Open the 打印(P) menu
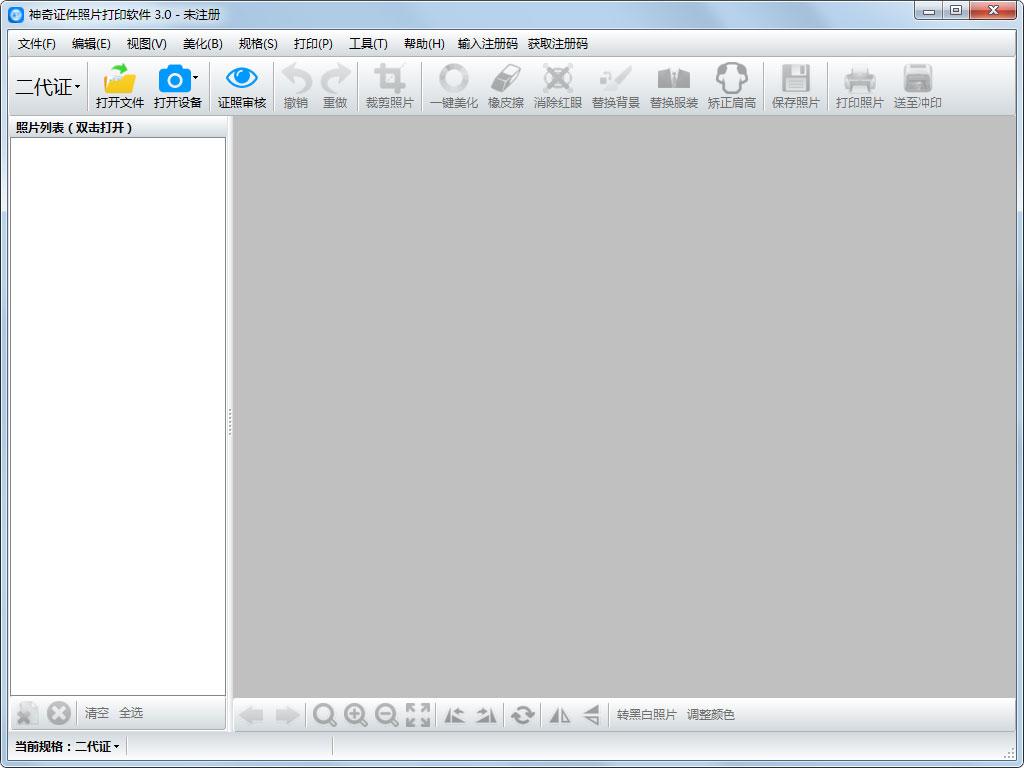This screenshot has width=1024, height=768. [x=313, y=44]
